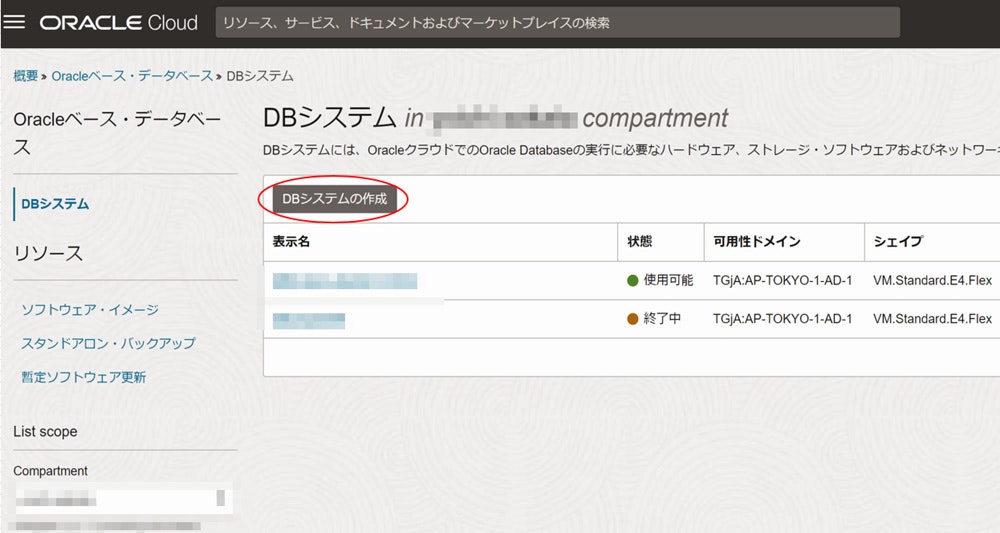The image size is (1000, 533).
Task: Select TGjA:AP-TOKYO-1-AD-1 in 終了中 row
Action: [x=783, y=319]
